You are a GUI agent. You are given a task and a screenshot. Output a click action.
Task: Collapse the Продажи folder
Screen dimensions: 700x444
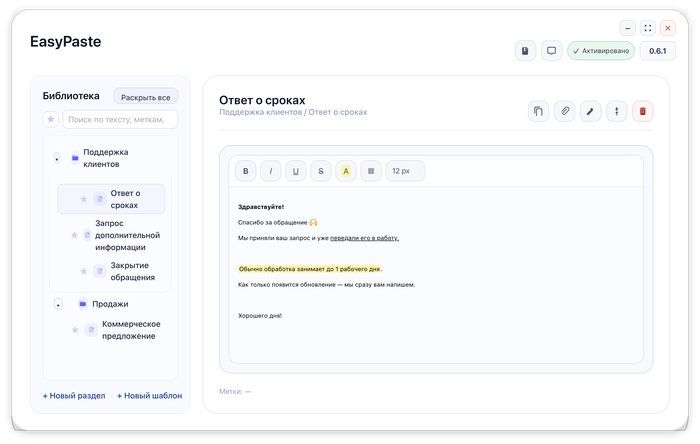point(57,304)
